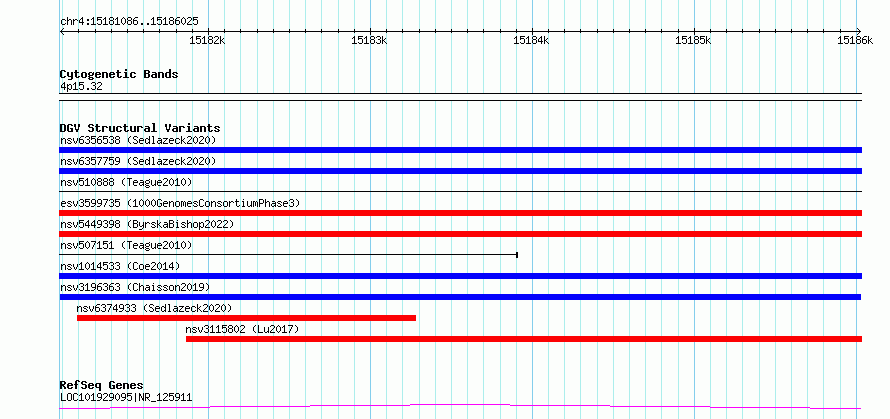
Task: Open gene label LOC101929095|NR_125911
Action: coord(126,397)
